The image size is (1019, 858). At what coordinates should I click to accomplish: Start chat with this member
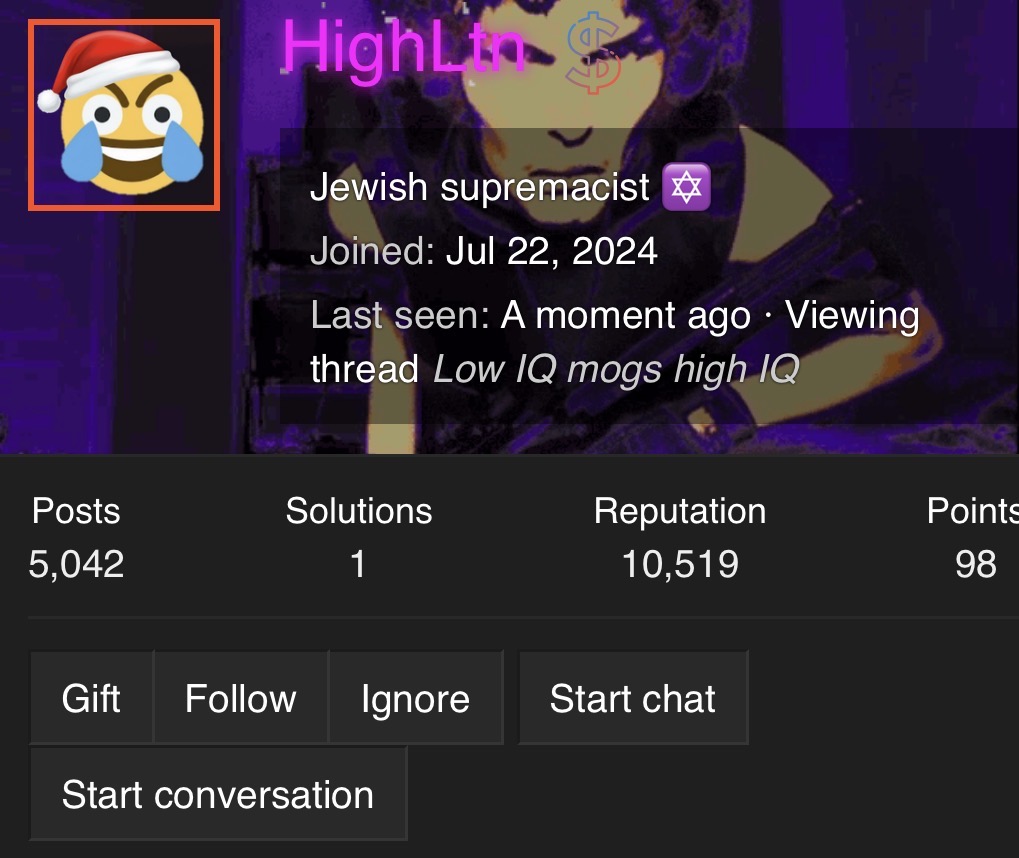633,697
